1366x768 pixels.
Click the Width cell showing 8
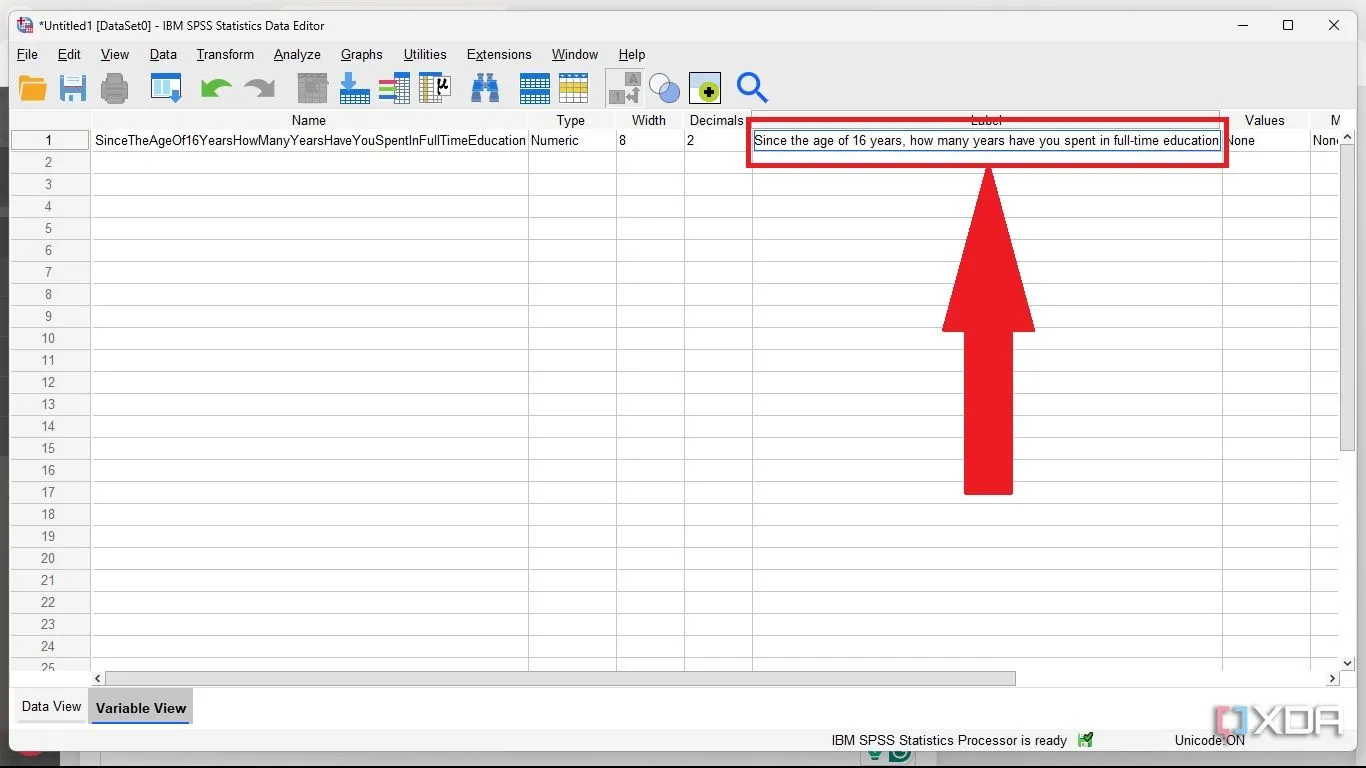[650, 141]
